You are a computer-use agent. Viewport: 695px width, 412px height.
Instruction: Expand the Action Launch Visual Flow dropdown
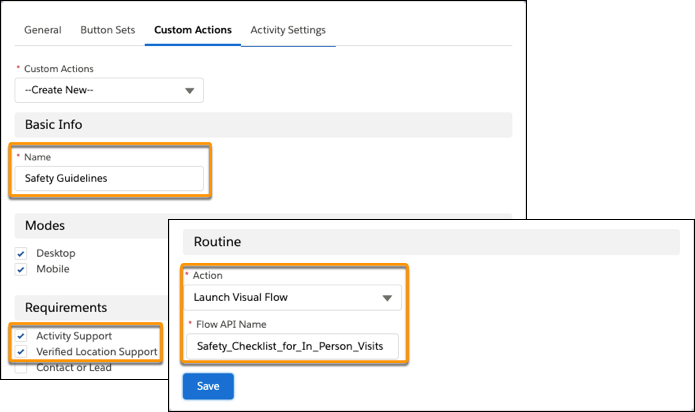pos(293,297)
